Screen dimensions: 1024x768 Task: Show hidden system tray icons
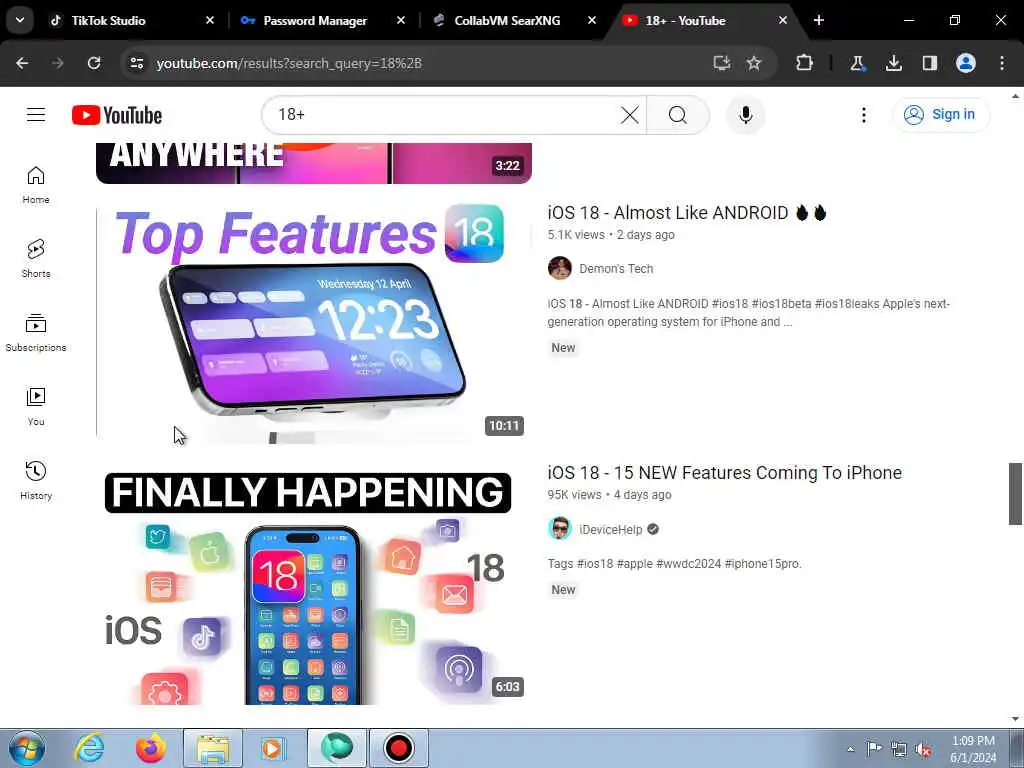[x=850, y=750]
